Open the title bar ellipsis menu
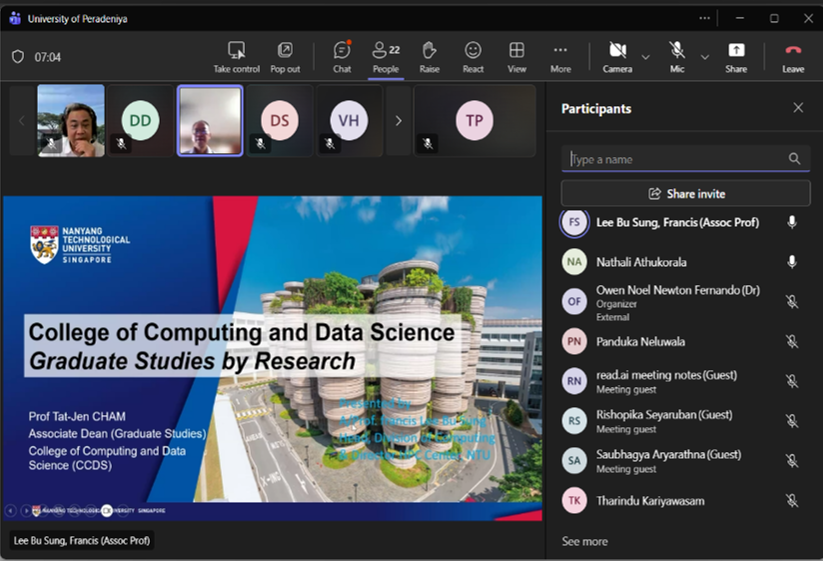Image resolution: width=823 pixels, height=561 pixels. [x=704, y=18]
